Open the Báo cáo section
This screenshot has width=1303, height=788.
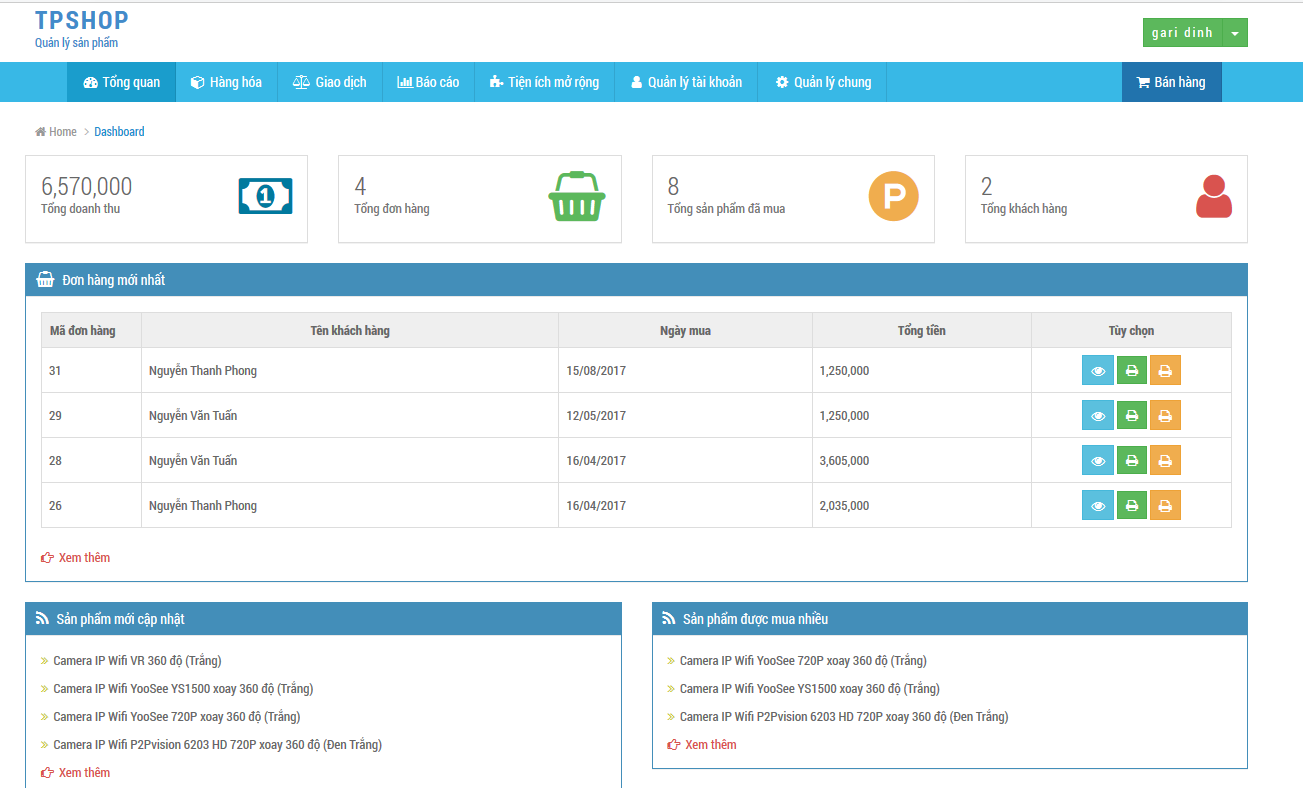[428, 82]
